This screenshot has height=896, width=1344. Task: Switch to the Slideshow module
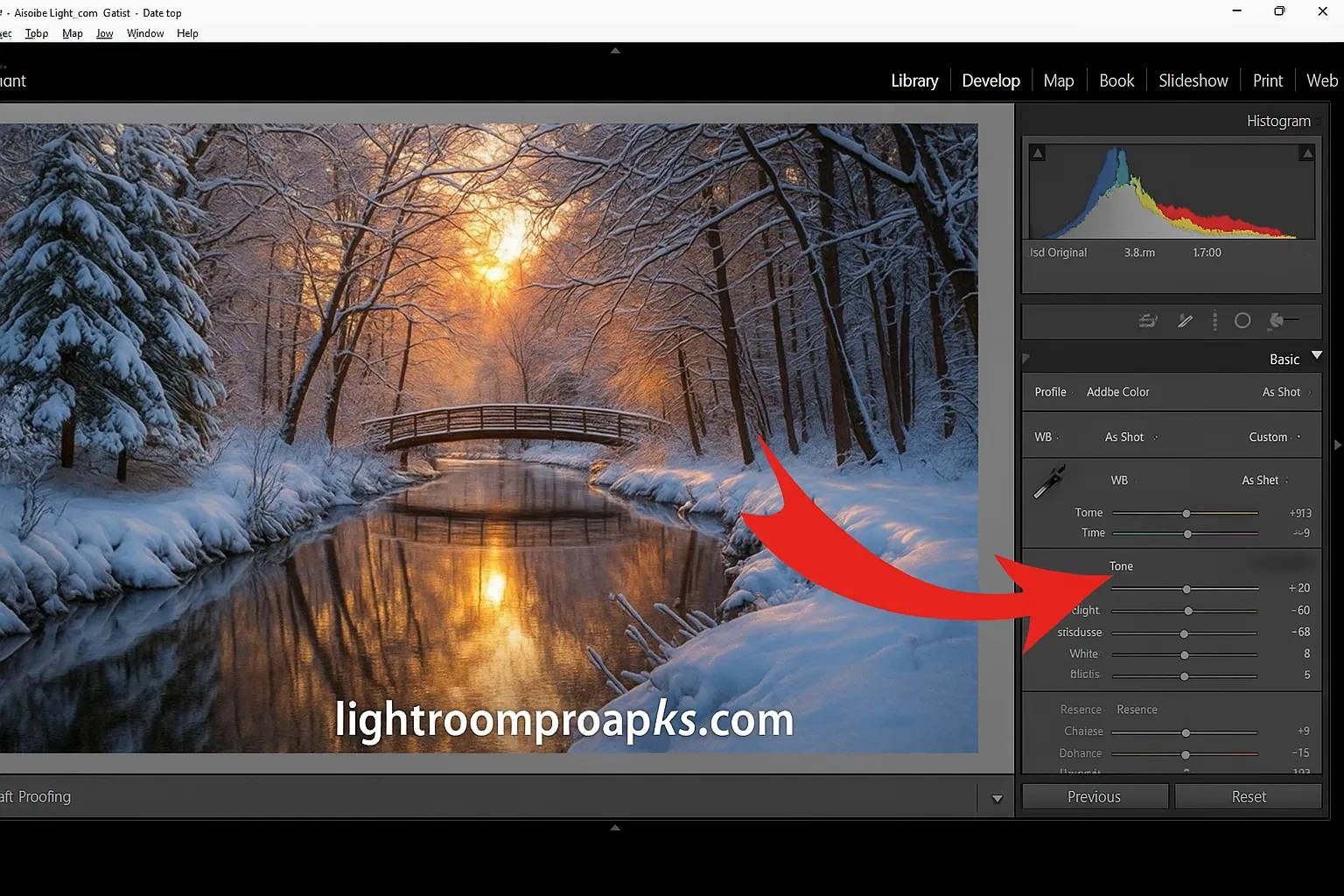[x=1193, y=80]
